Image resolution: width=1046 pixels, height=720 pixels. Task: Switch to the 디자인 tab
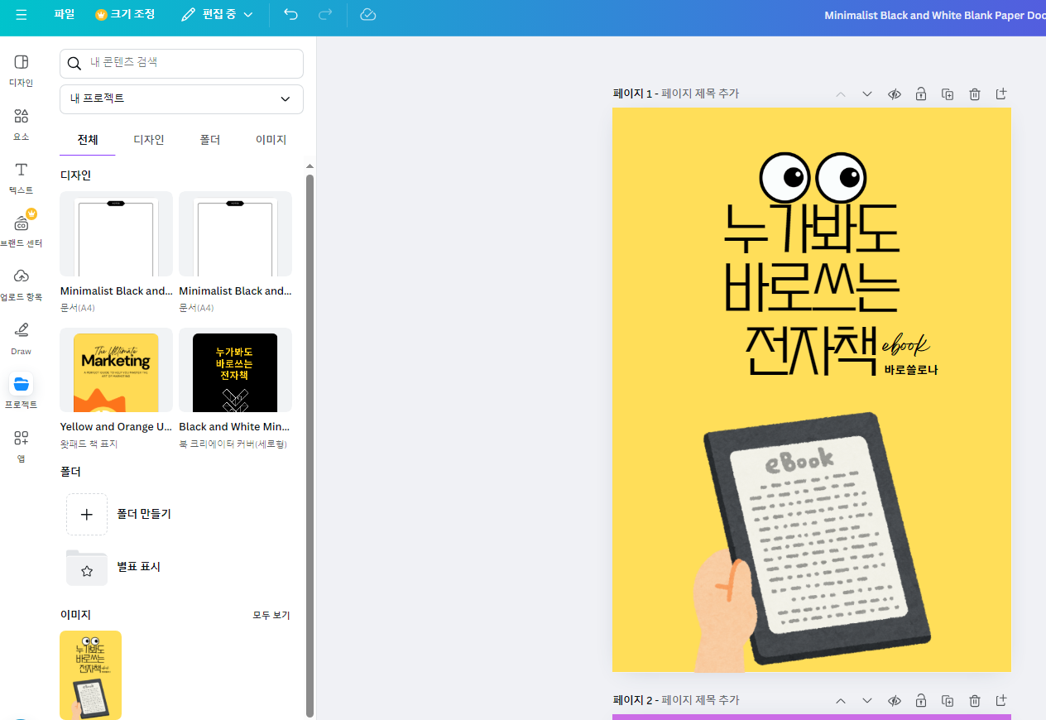click(149, 139)
